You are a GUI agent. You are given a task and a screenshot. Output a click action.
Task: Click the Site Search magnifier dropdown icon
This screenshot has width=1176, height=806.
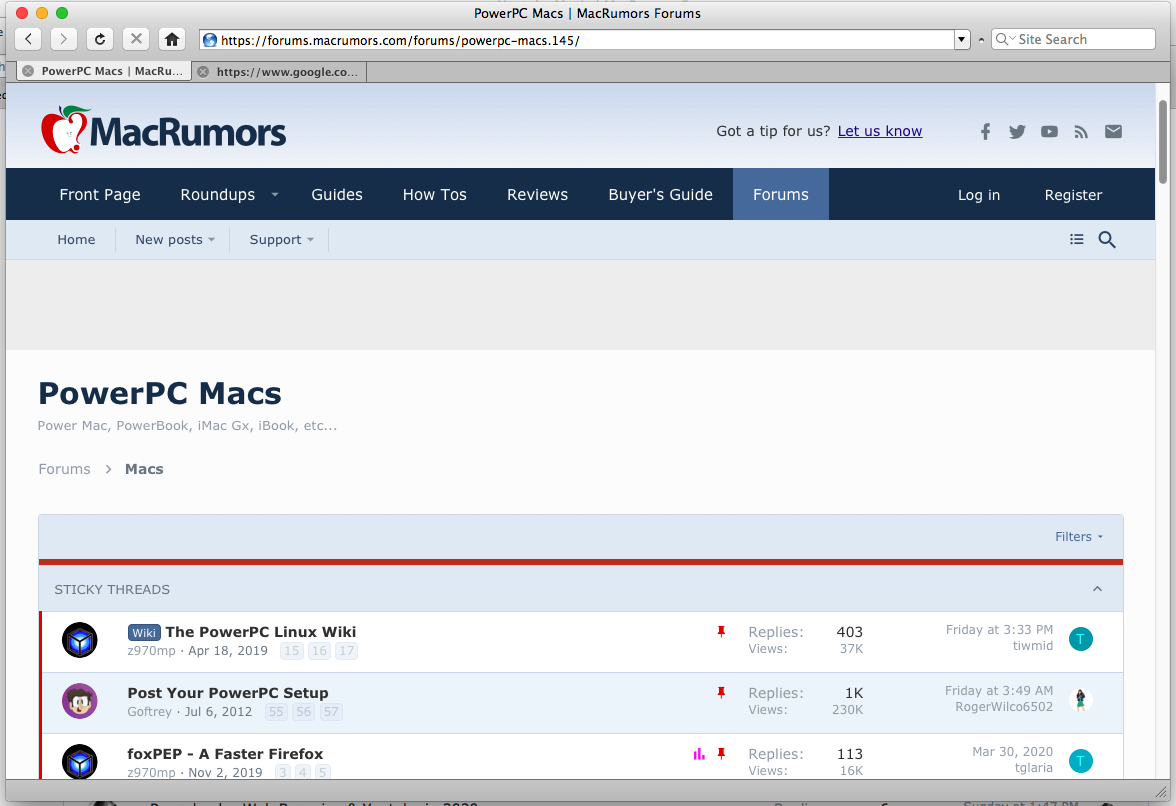(1004, 39)
